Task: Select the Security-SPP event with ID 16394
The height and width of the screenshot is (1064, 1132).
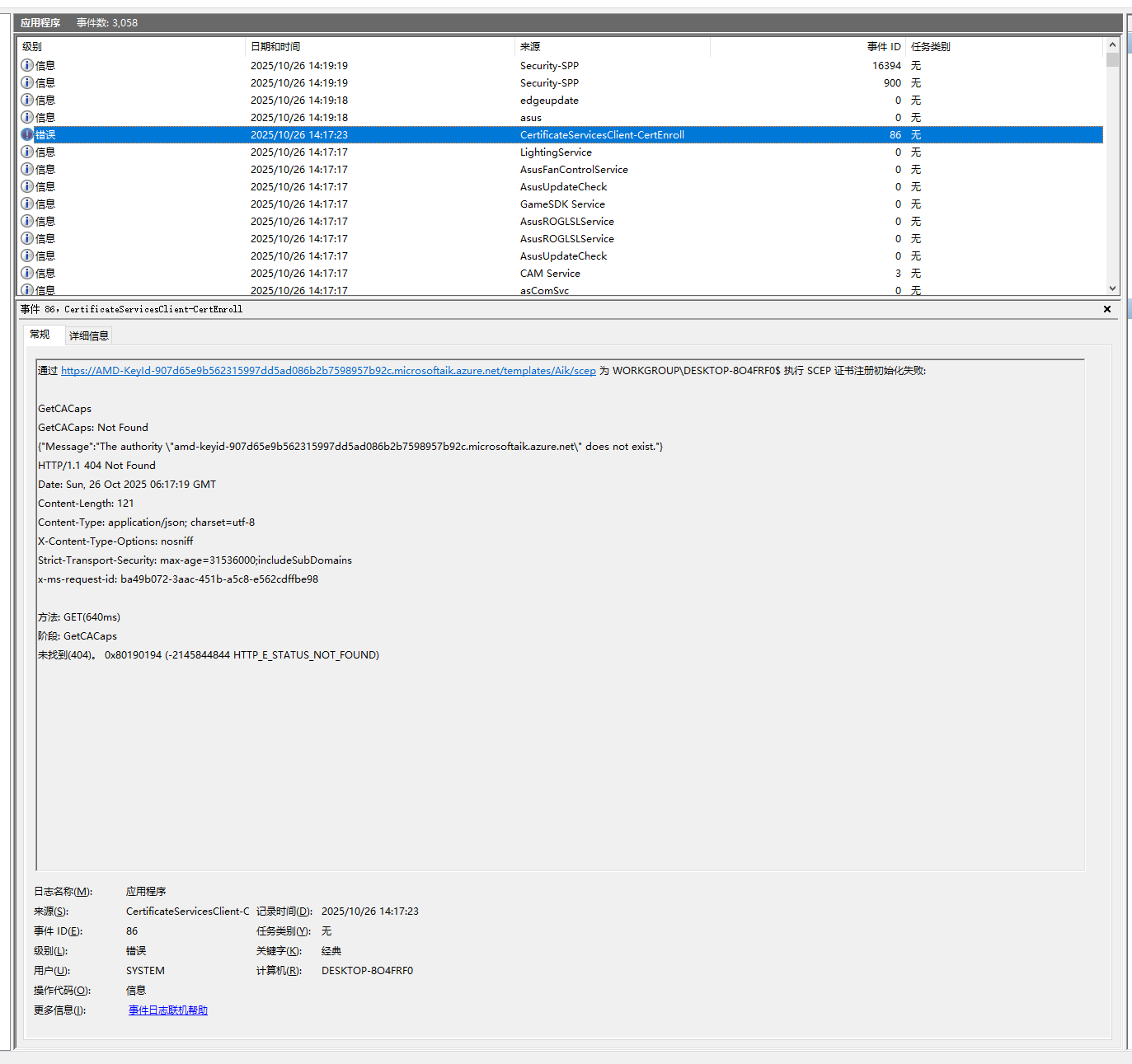Action: (561, 65)
